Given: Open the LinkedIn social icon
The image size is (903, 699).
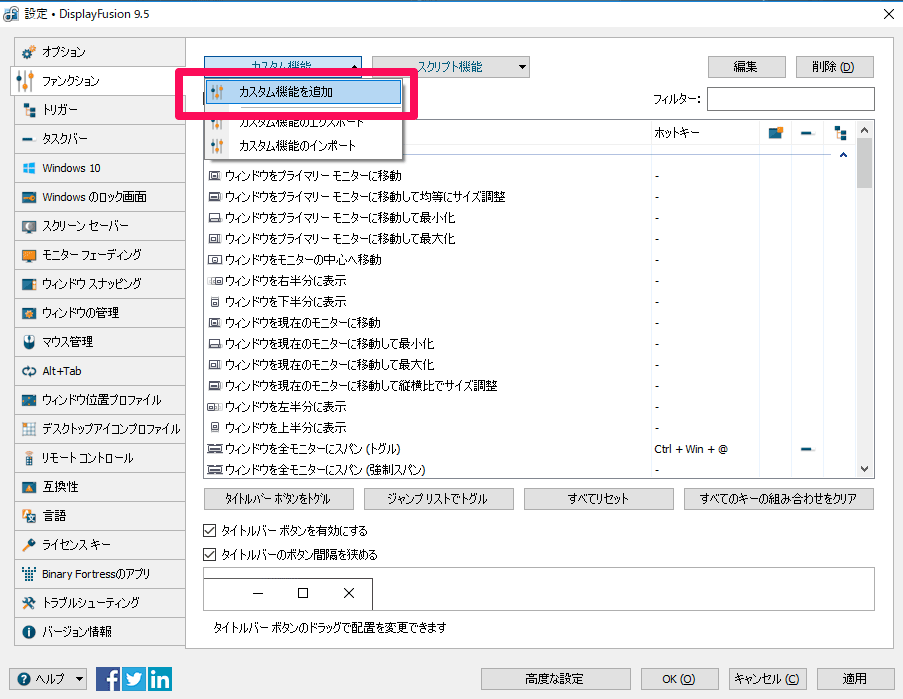Looking at the screenshot, I should click(160, 679).
